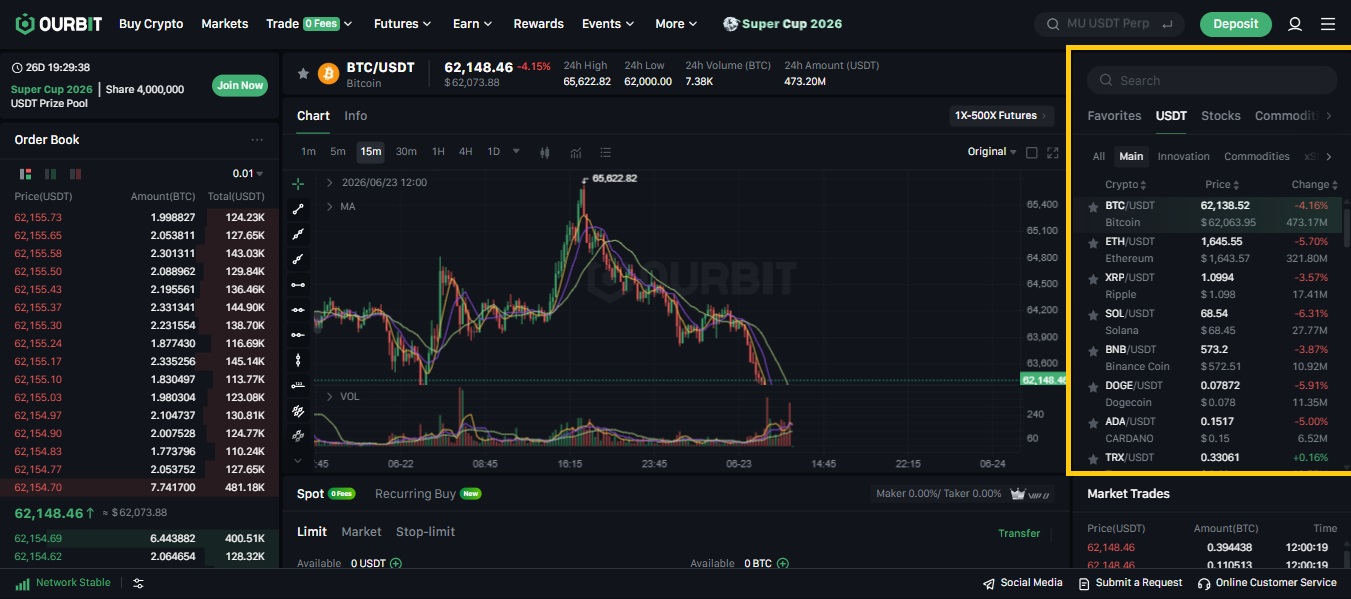The image size is (1351, 599).
Task: Open the chart indicators icon
Action: point(576,152)
